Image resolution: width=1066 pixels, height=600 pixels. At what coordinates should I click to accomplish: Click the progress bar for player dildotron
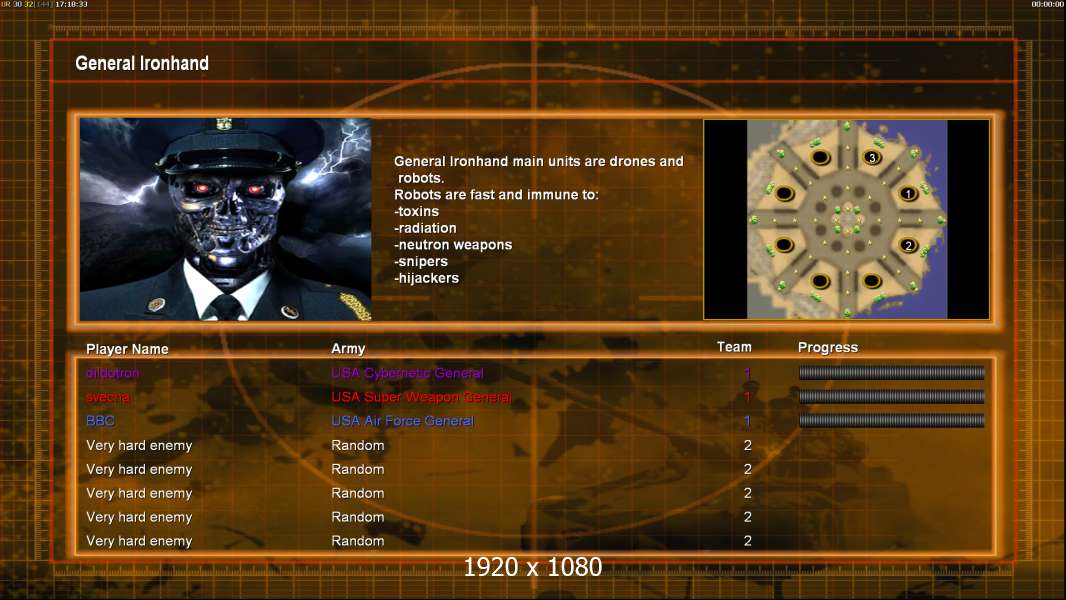coord(891,372)
